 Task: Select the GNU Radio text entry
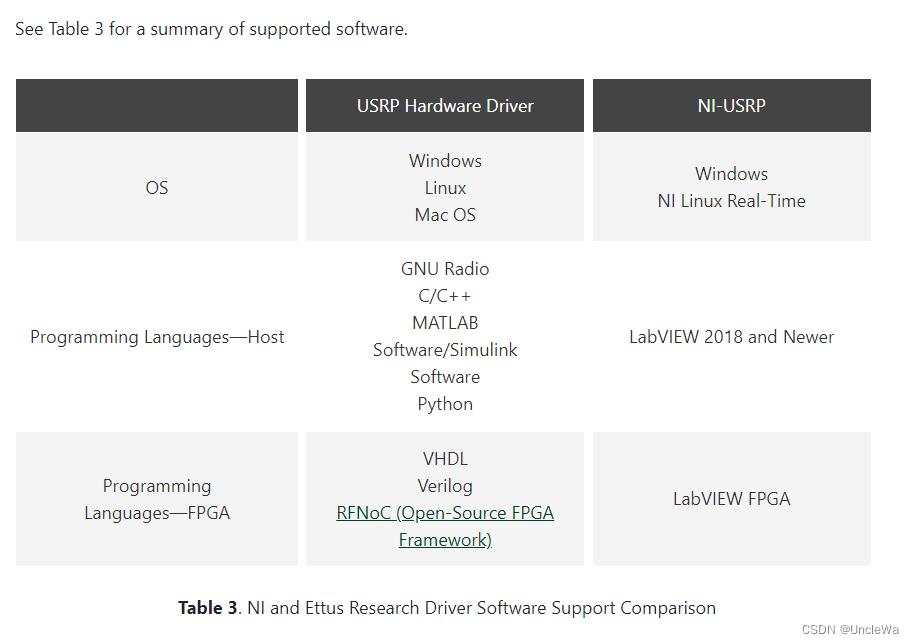[x=444, y=268]
